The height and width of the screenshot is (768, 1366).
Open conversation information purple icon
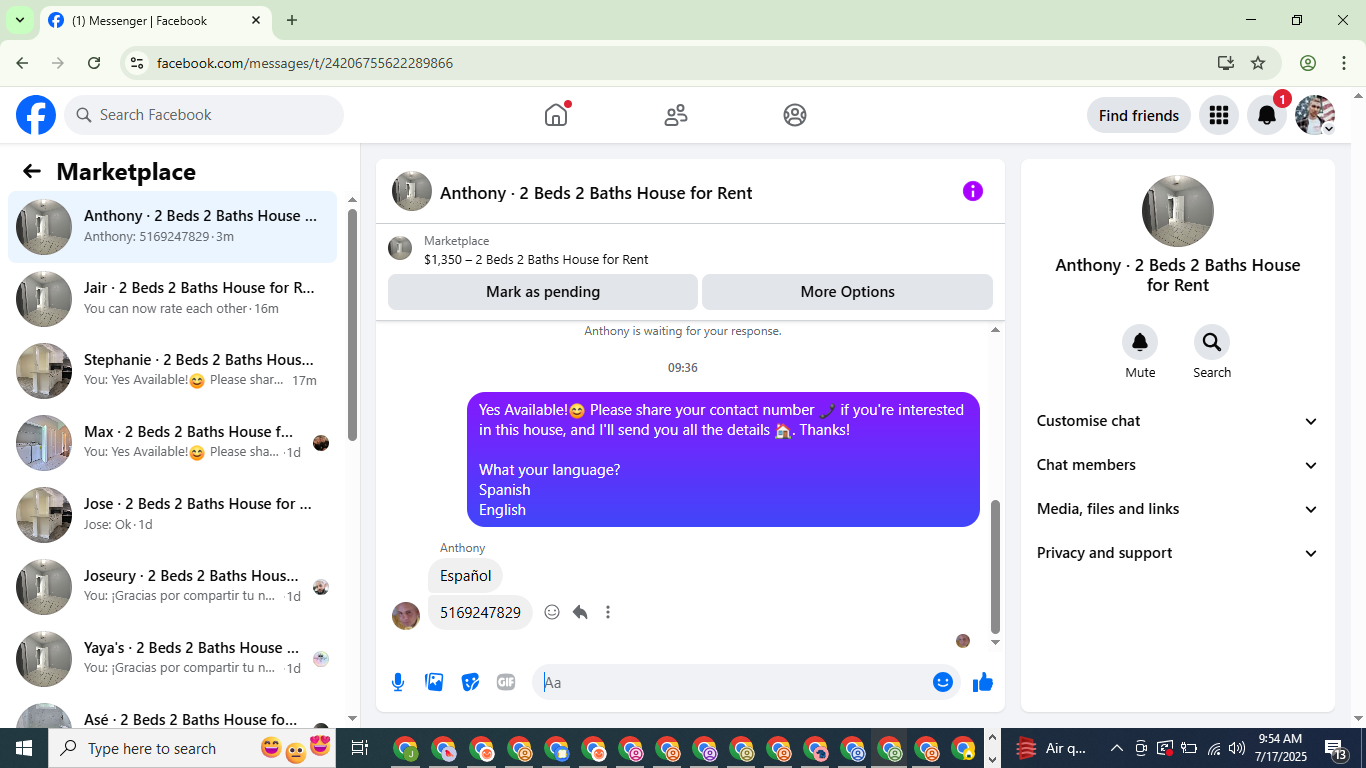coord(973,191)
